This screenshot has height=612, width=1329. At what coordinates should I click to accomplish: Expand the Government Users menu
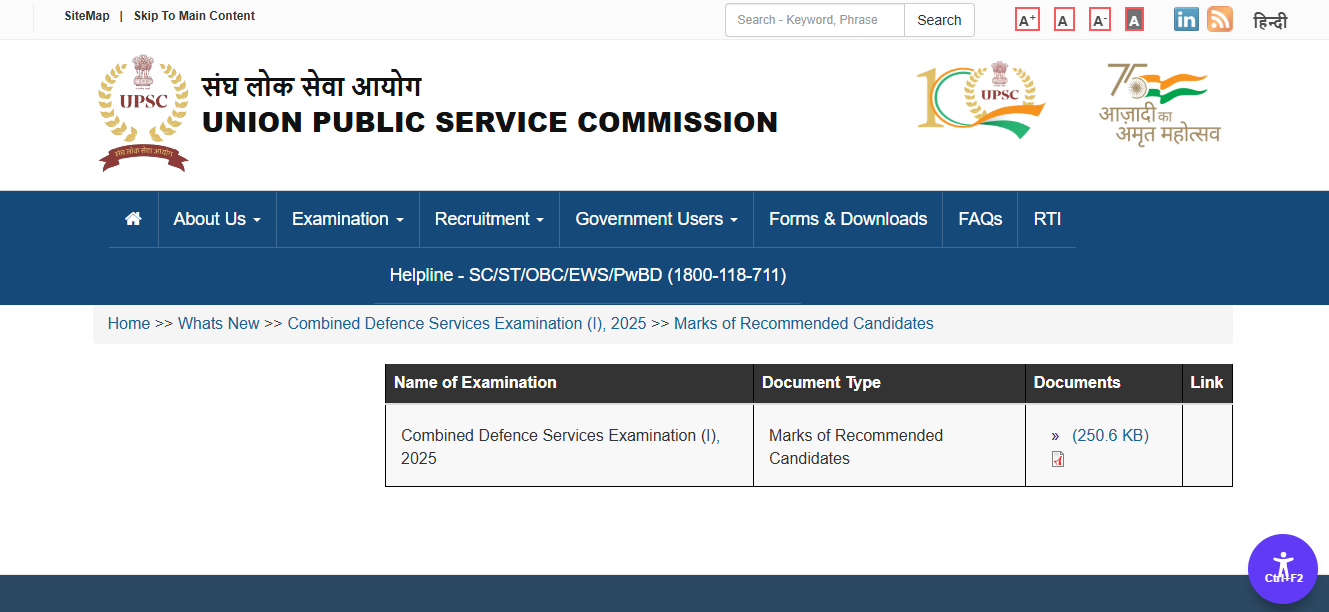click(x=655, y=218)
